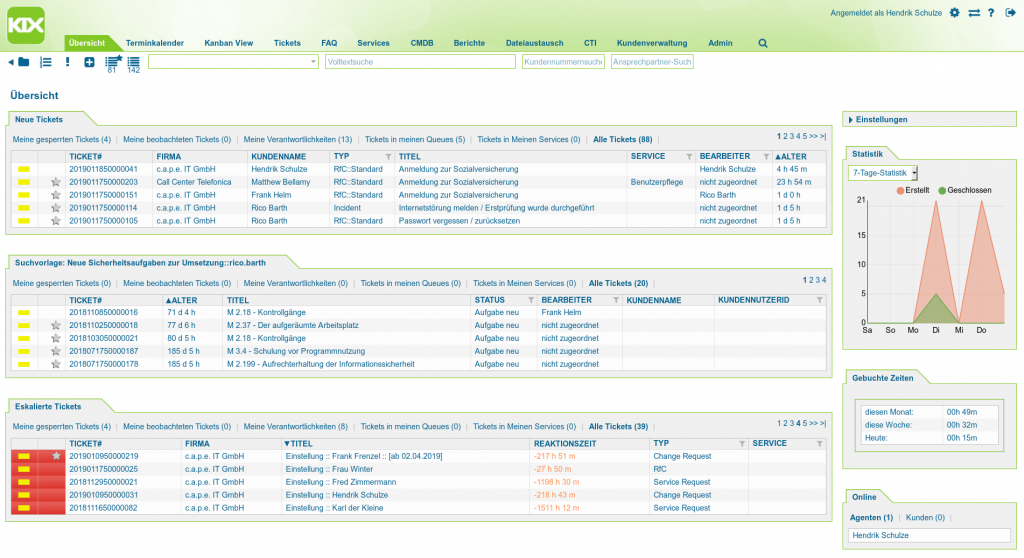Filter by Meine Verantwortlichkeiten (13) in Neue Tickets
Image resolution: width=1024 pixels, height=558 pixels.
[x=297, y=139]
